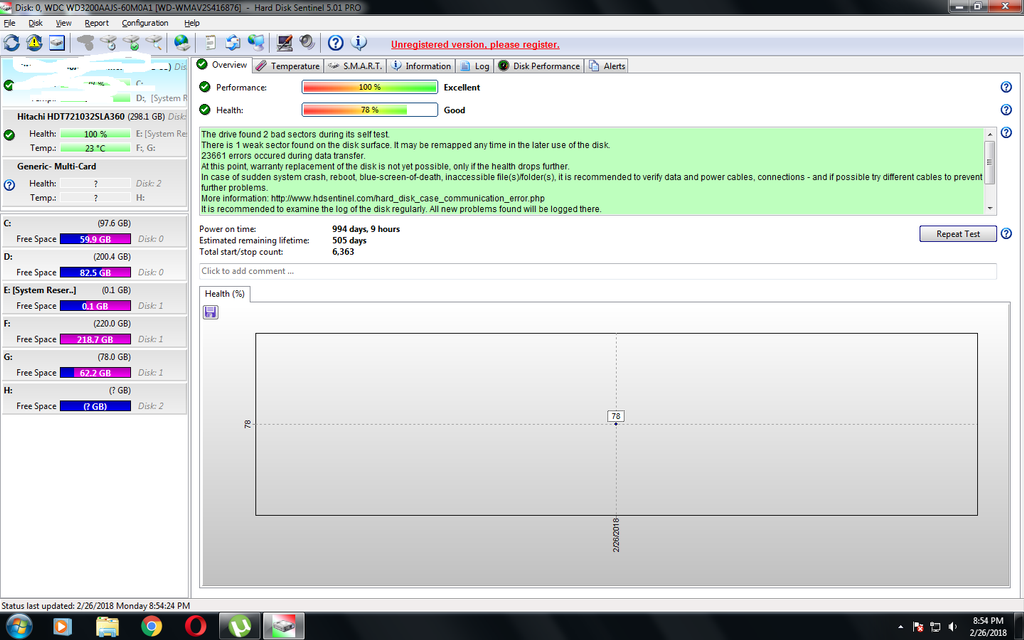This screenshot has width=1024, height=640.
Task: Click the green check status icon of Hitachi disk
Action: tap(9, 135)
